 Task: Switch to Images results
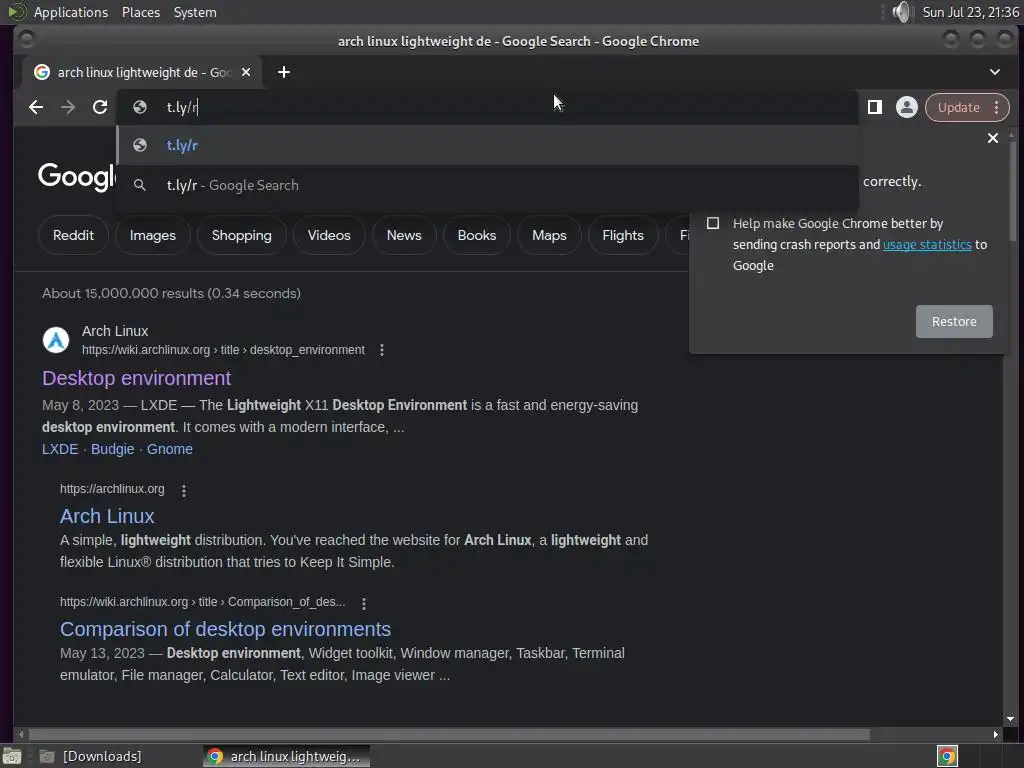tap(153, 235)
